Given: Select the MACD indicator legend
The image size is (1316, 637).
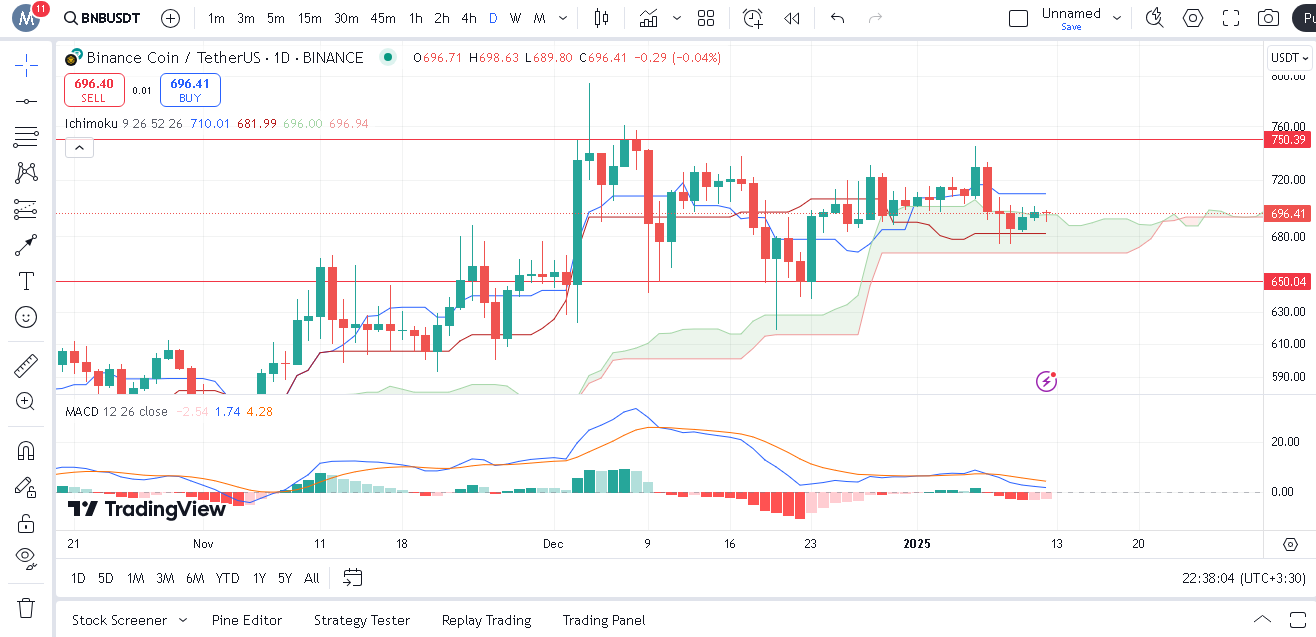Looking at the screenshot, I should pos(84,411).
